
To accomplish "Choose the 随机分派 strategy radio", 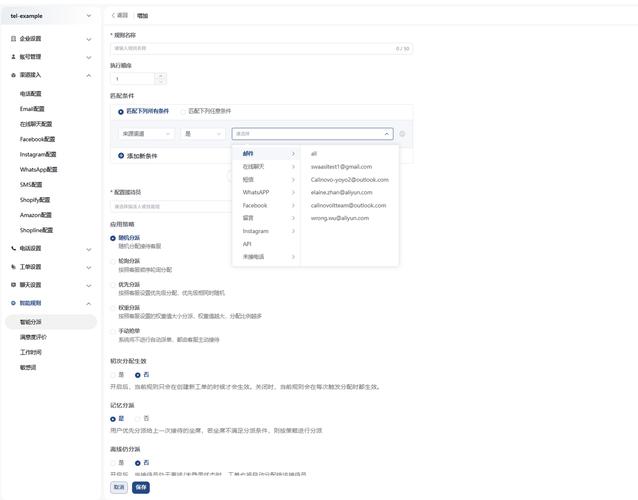I will point(113,238).
